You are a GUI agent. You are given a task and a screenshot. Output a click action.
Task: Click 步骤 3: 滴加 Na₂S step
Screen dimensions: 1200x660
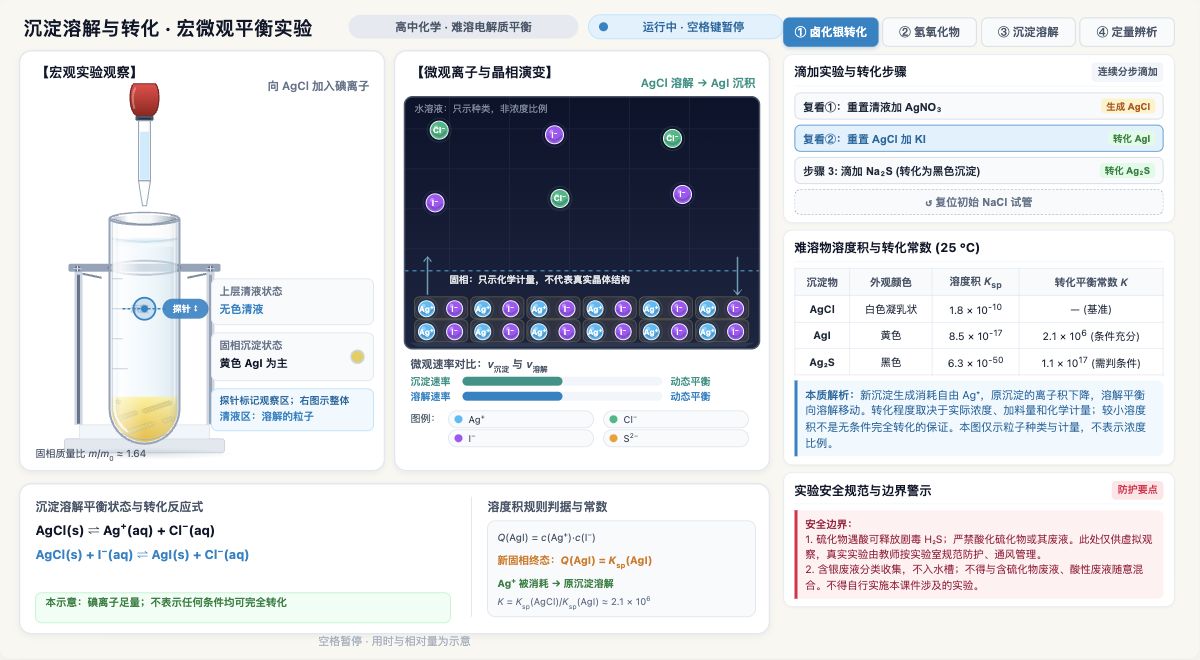coord(978,170)
